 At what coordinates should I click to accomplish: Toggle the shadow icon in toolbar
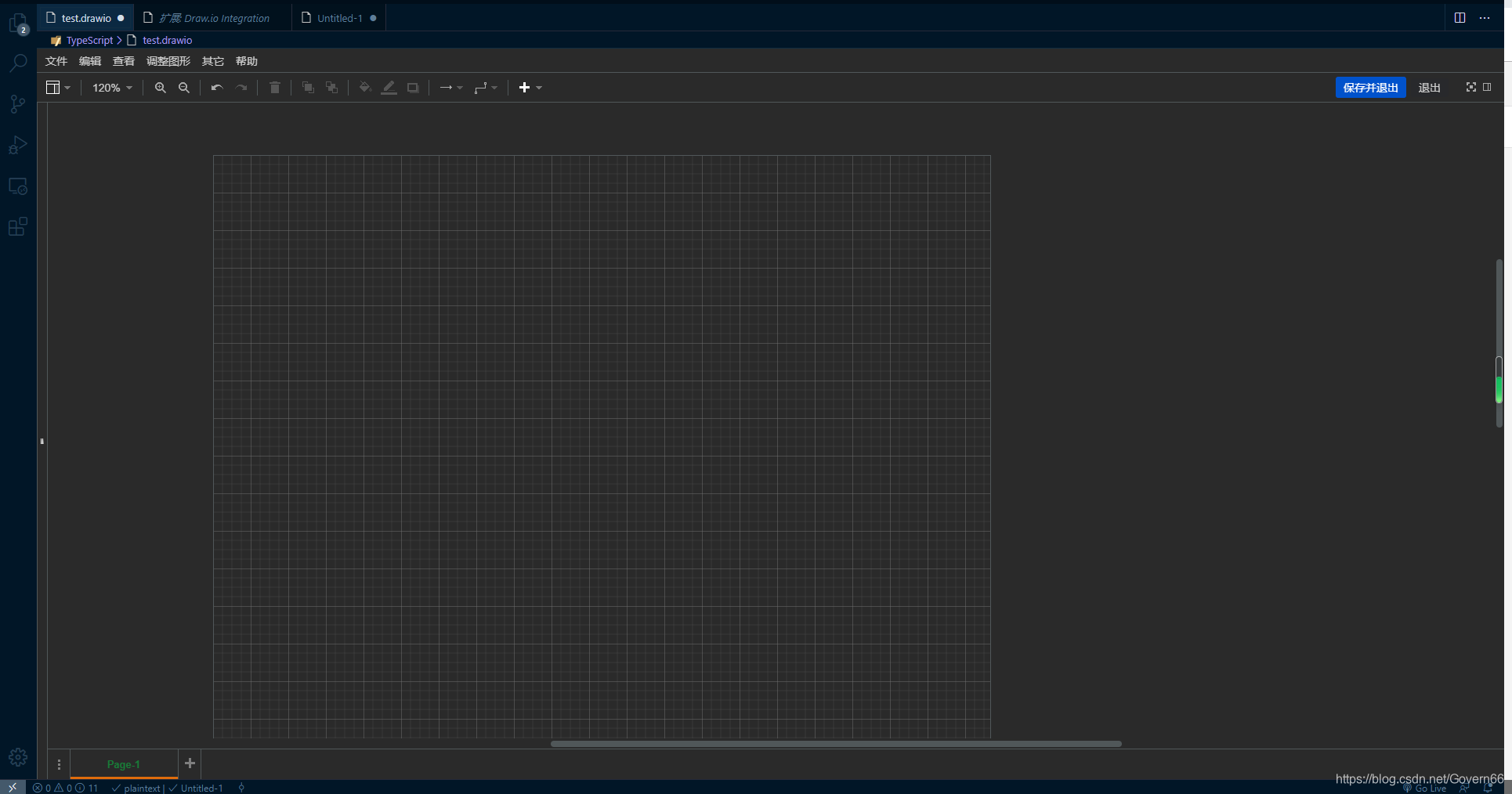[413, 88]
